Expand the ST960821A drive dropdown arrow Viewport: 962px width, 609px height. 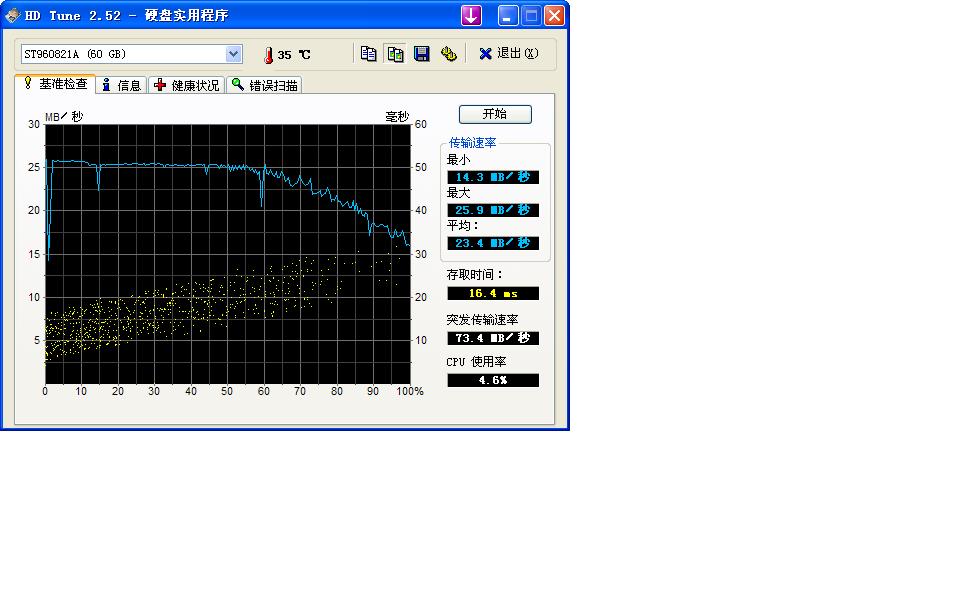(x=234, y=54)
